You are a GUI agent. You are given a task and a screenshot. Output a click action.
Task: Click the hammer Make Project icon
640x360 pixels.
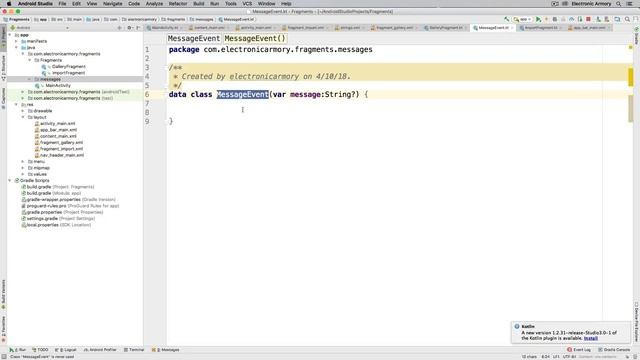pyautogui.click(x=507, y=19)
